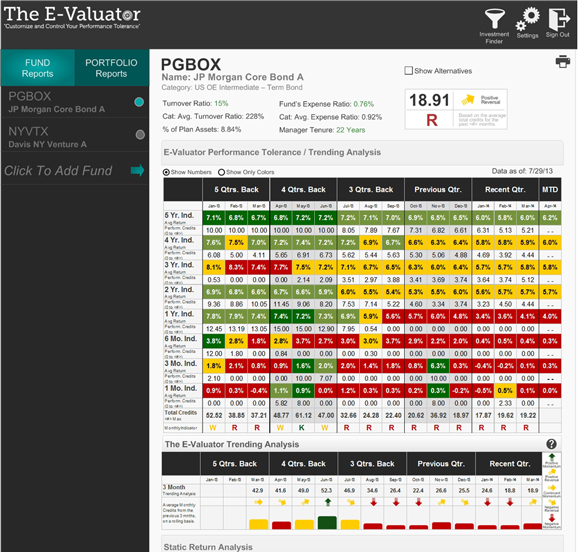Screen dimensions: 578x552
Task: Select NYVTX Davis NY Venture A fund
Action: click(75, 135)
